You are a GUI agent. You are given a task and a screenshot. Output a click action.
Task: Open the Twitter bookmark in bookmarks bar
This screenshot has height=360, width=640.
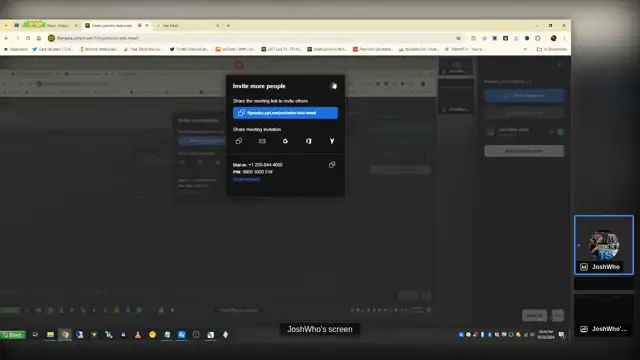[x=189, y=49]
